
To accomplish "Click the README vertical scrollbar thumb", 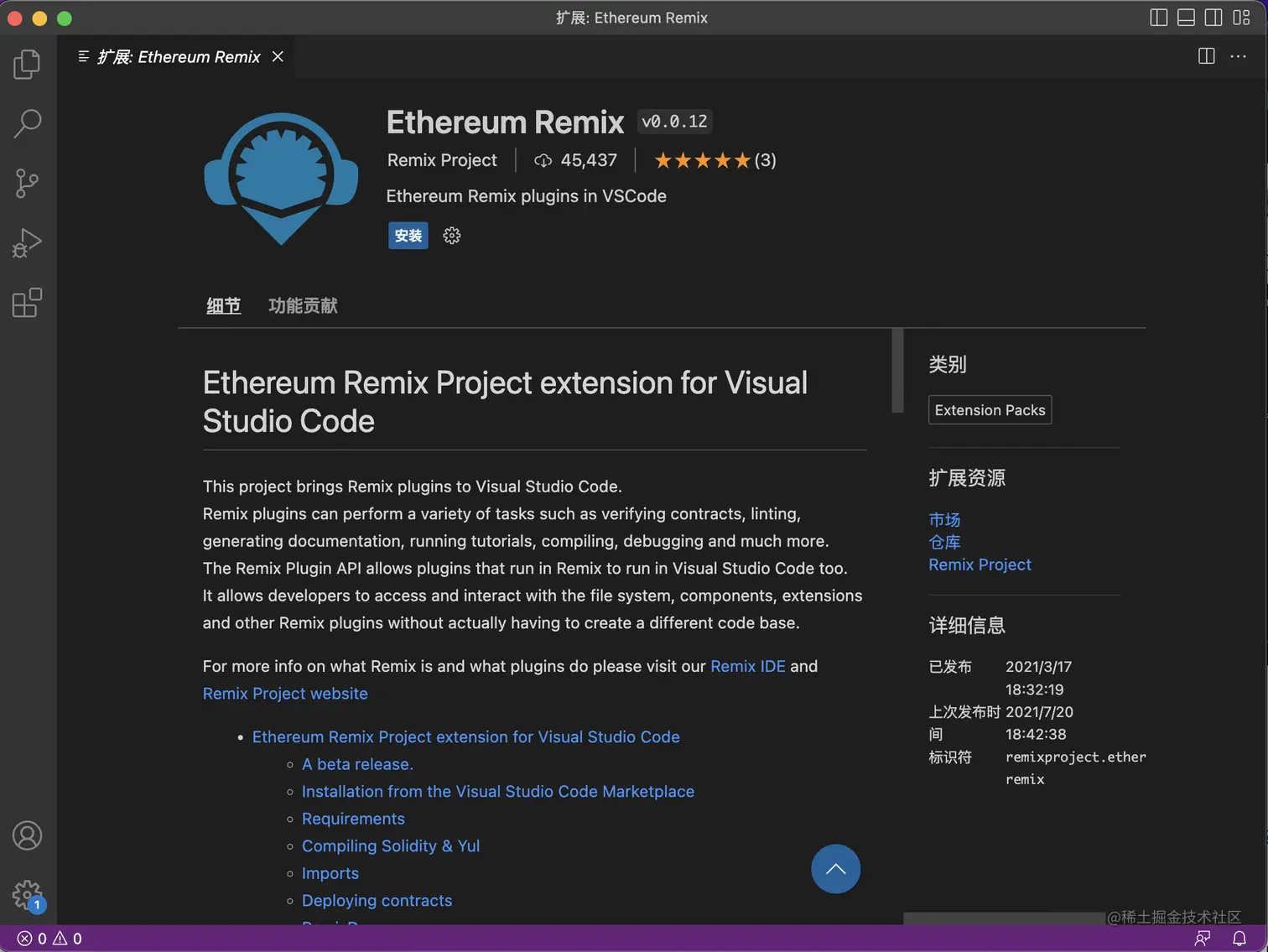I will (x=897, y=371).
